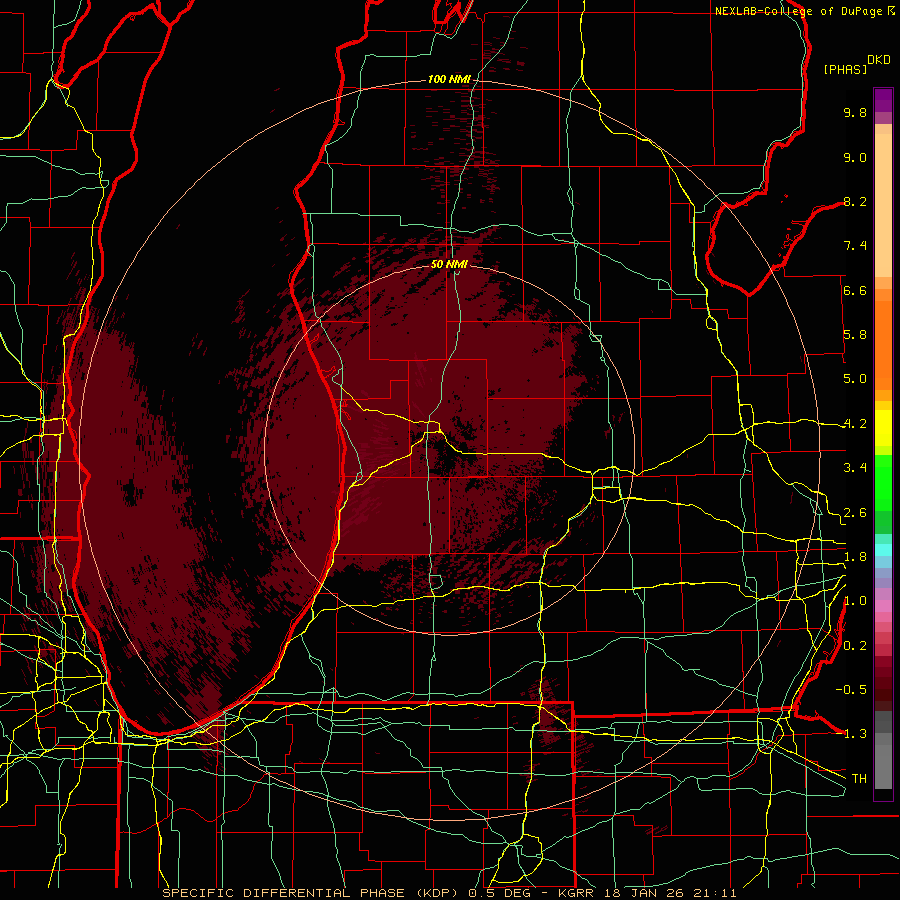Select the 7.4 scale value
900x900 pixels.
click(x=855, y=246)
